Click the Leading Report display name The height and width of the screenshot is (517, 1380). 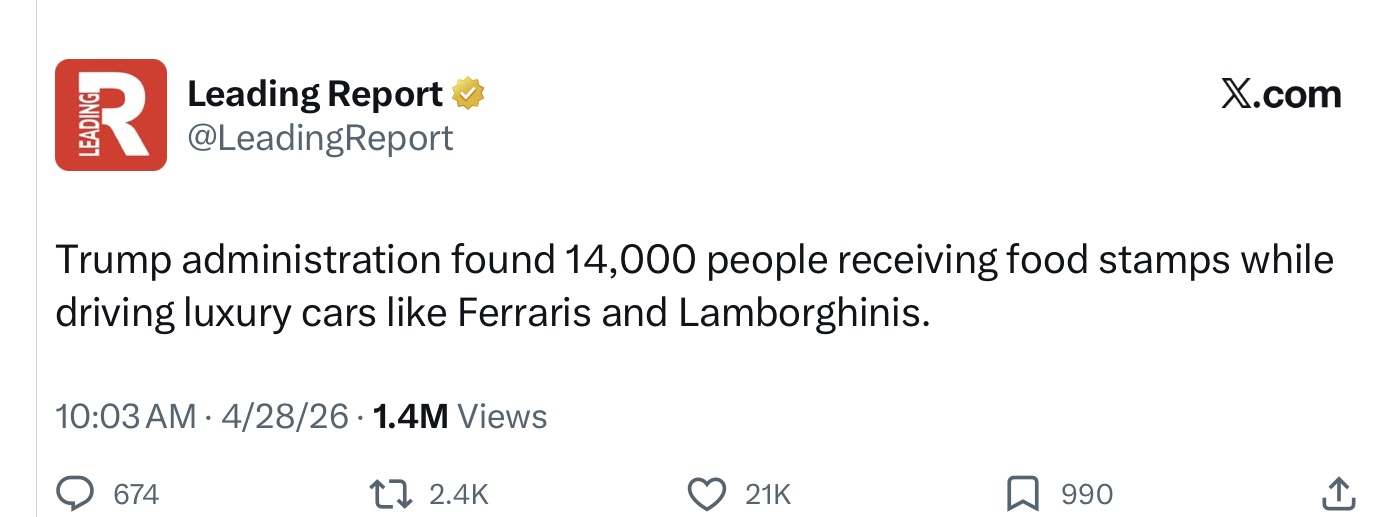pos(315,94)
